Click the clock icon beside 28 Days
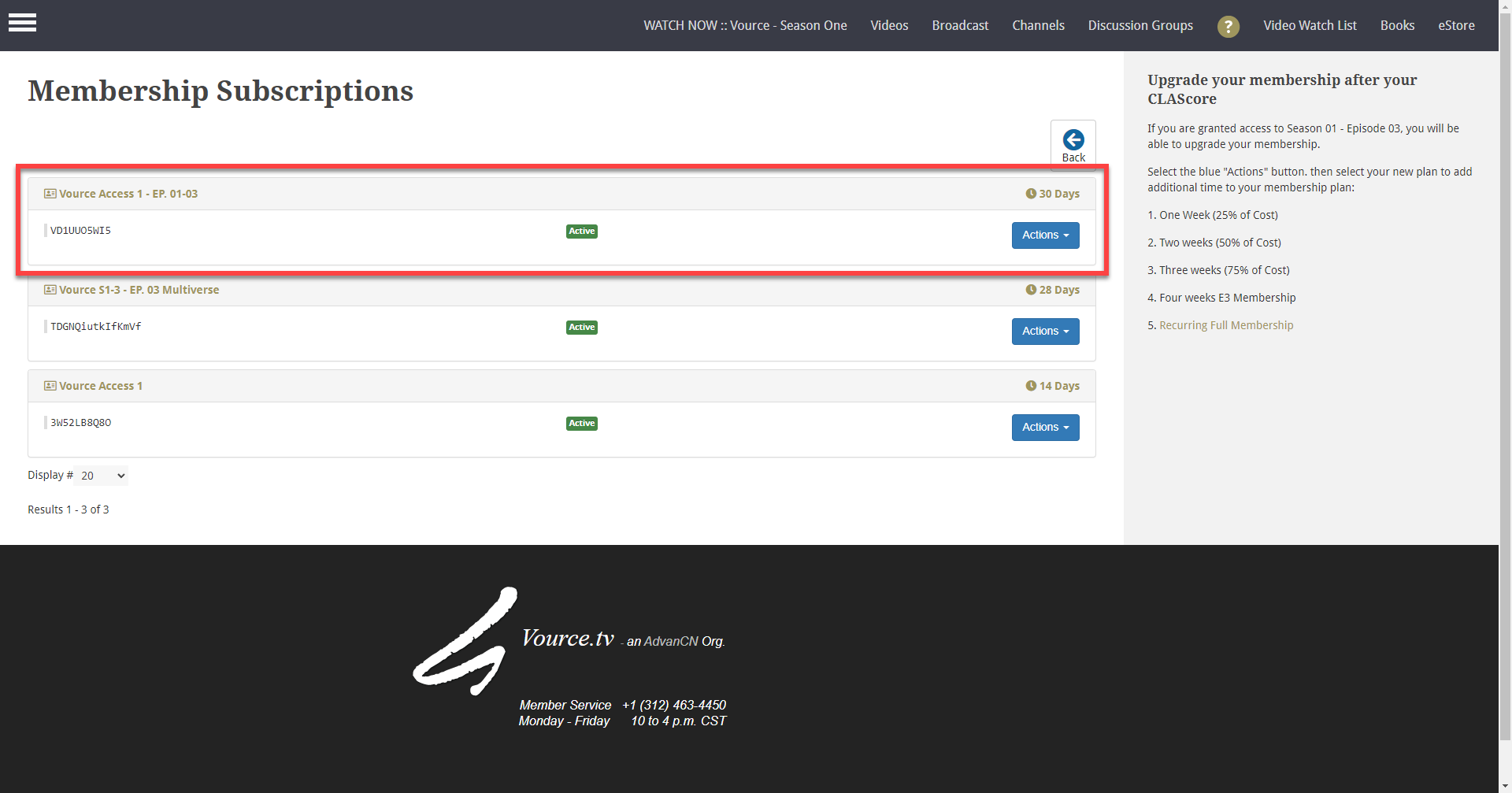The image size is (1512, 793). click(x=1031, y=290)
